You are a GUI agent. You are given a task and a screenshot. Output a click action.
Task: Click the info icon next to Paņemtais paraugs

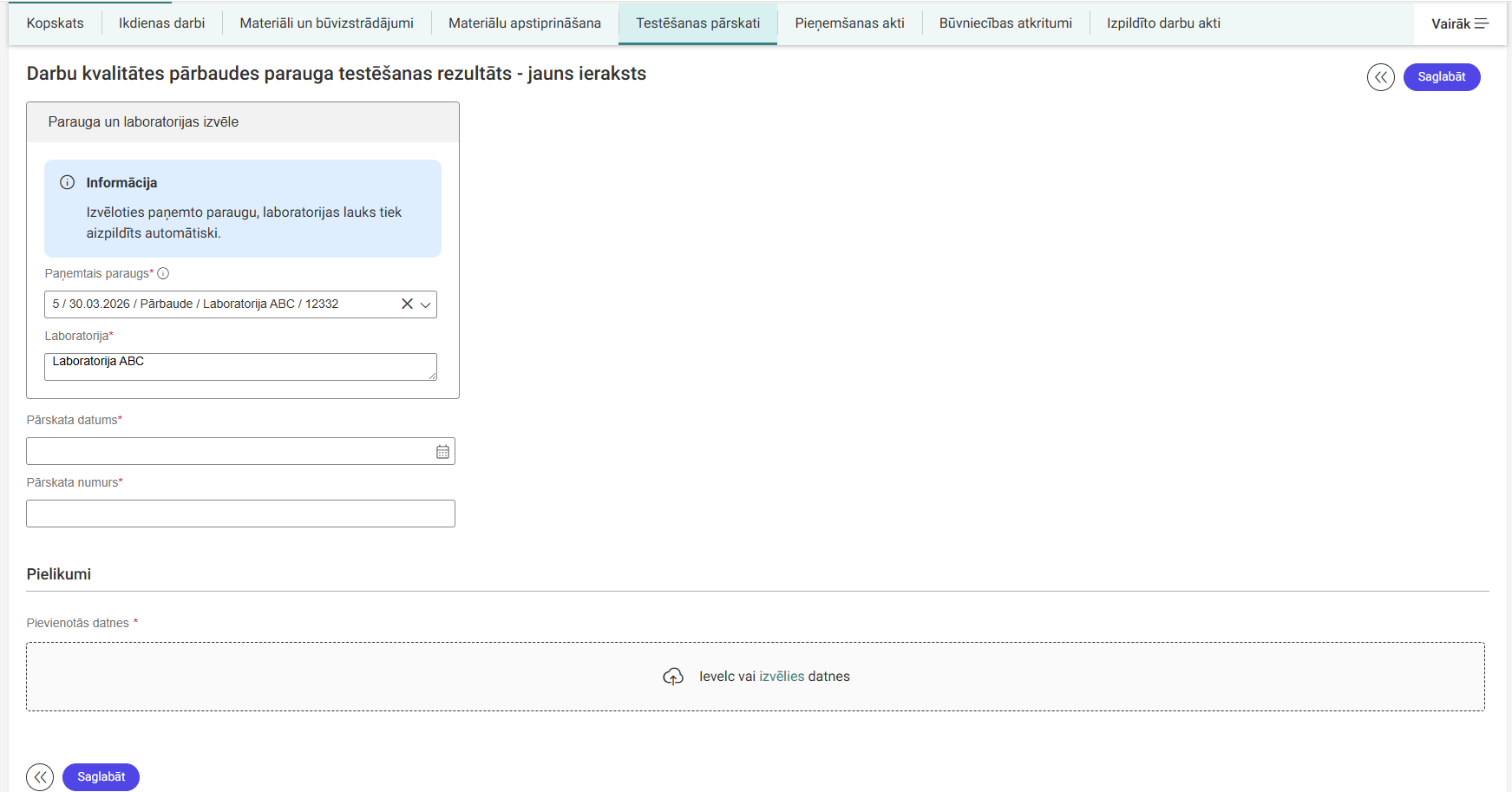coord(163,273)
